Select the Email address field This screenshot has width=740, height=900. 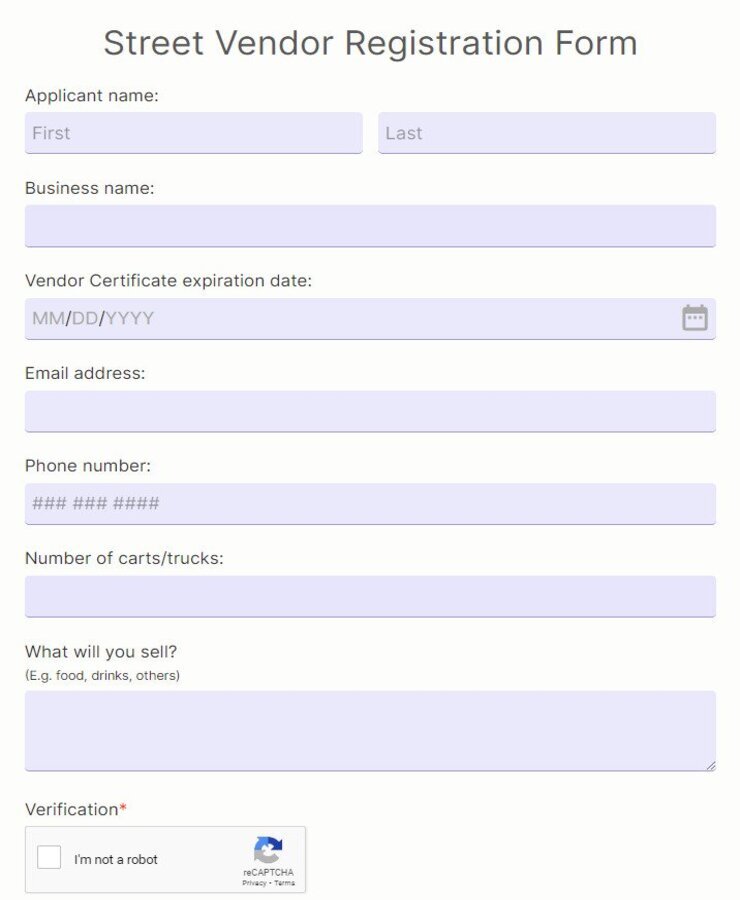coord(370,411)
